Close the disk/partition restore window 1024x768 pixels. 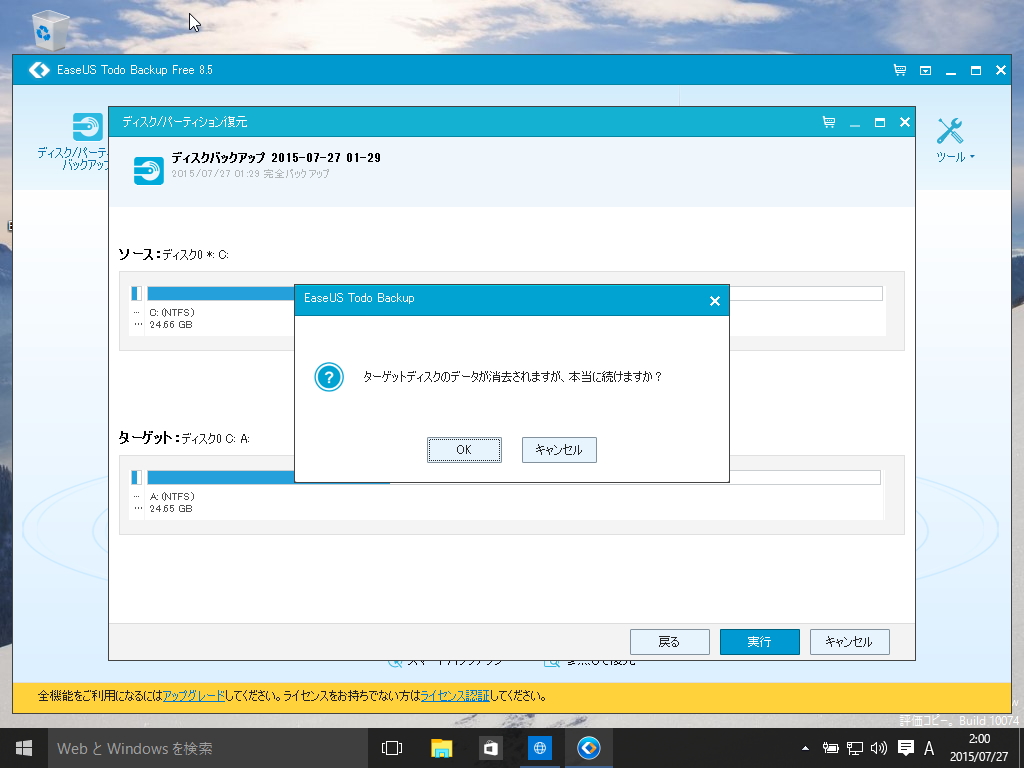[904, 122]
